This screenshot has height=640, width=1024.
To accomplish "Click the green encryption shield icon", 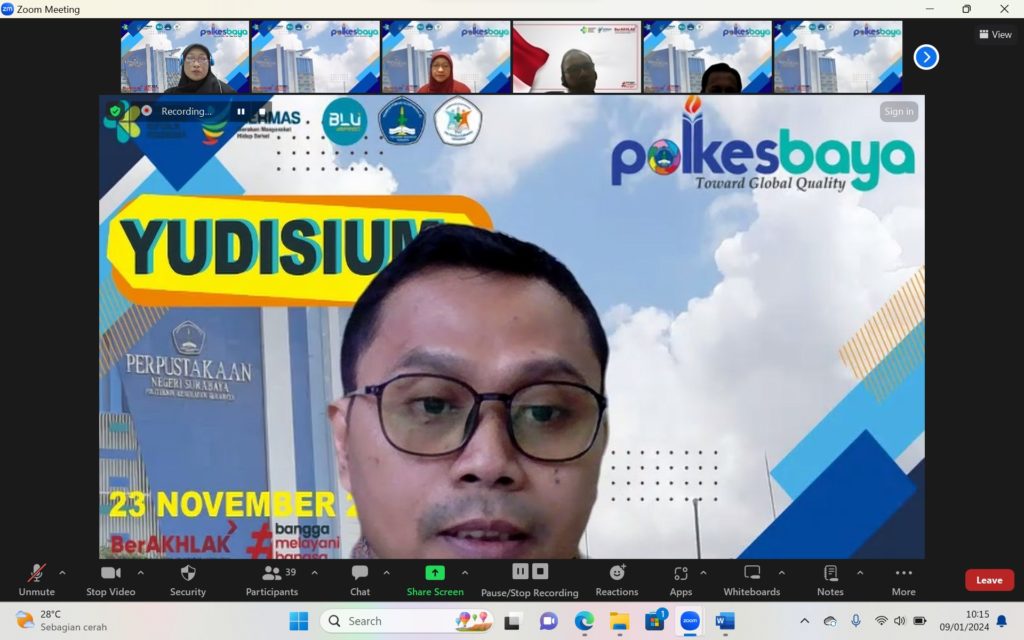I will [116, 111].
